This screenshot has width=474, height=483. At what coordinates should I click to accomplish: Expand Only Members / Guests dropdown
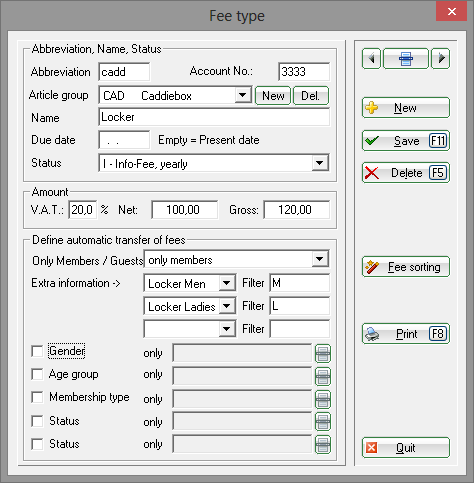(x=320, y=259)
